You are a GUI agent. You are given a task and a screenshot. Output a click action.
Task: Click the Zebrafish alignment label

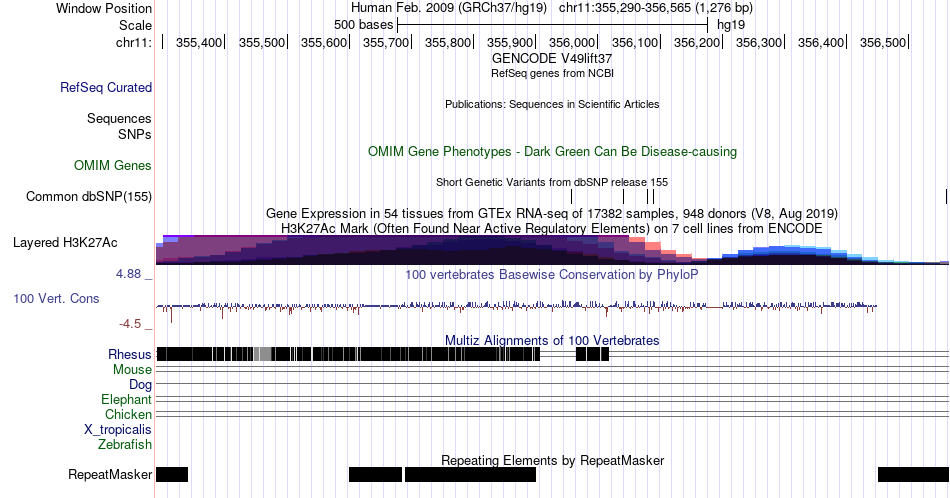click(x=125, y=445)
